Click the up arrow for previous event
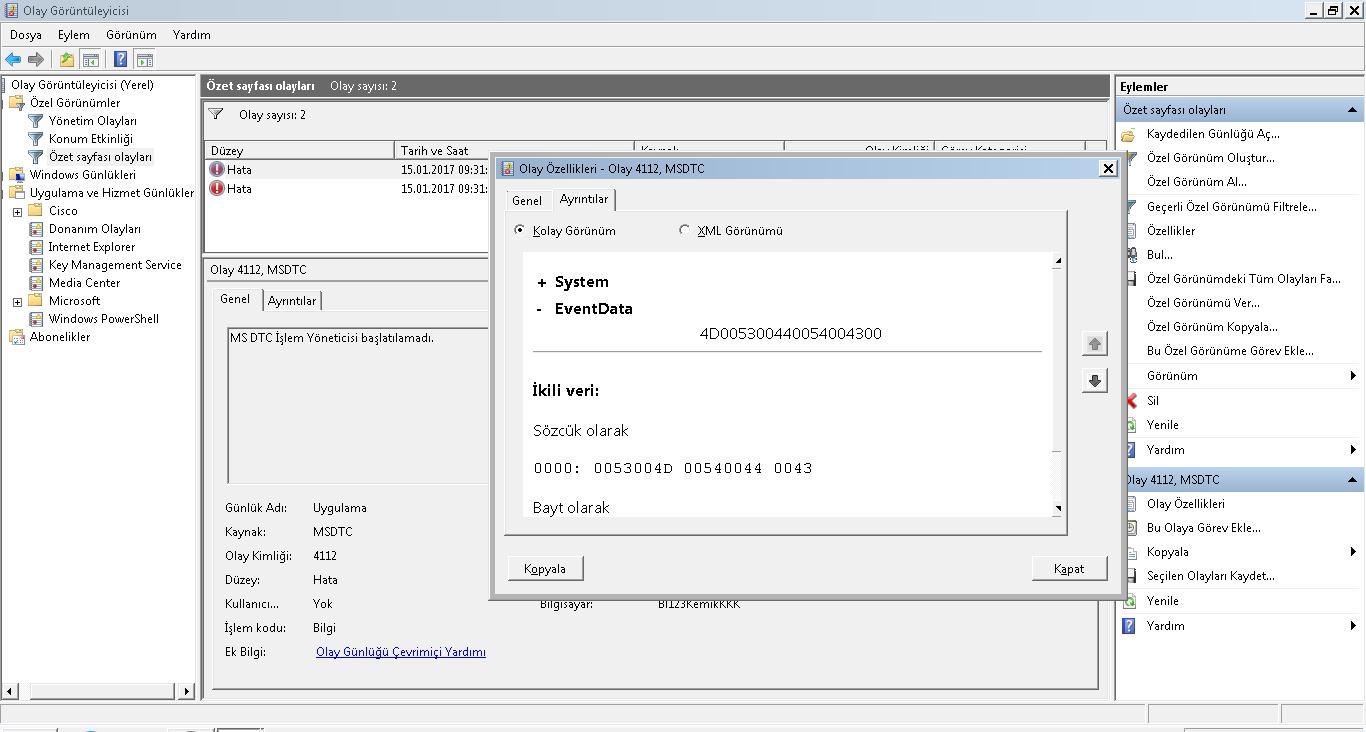This screenshot has width=1366, height=732. coord(1094,344)
